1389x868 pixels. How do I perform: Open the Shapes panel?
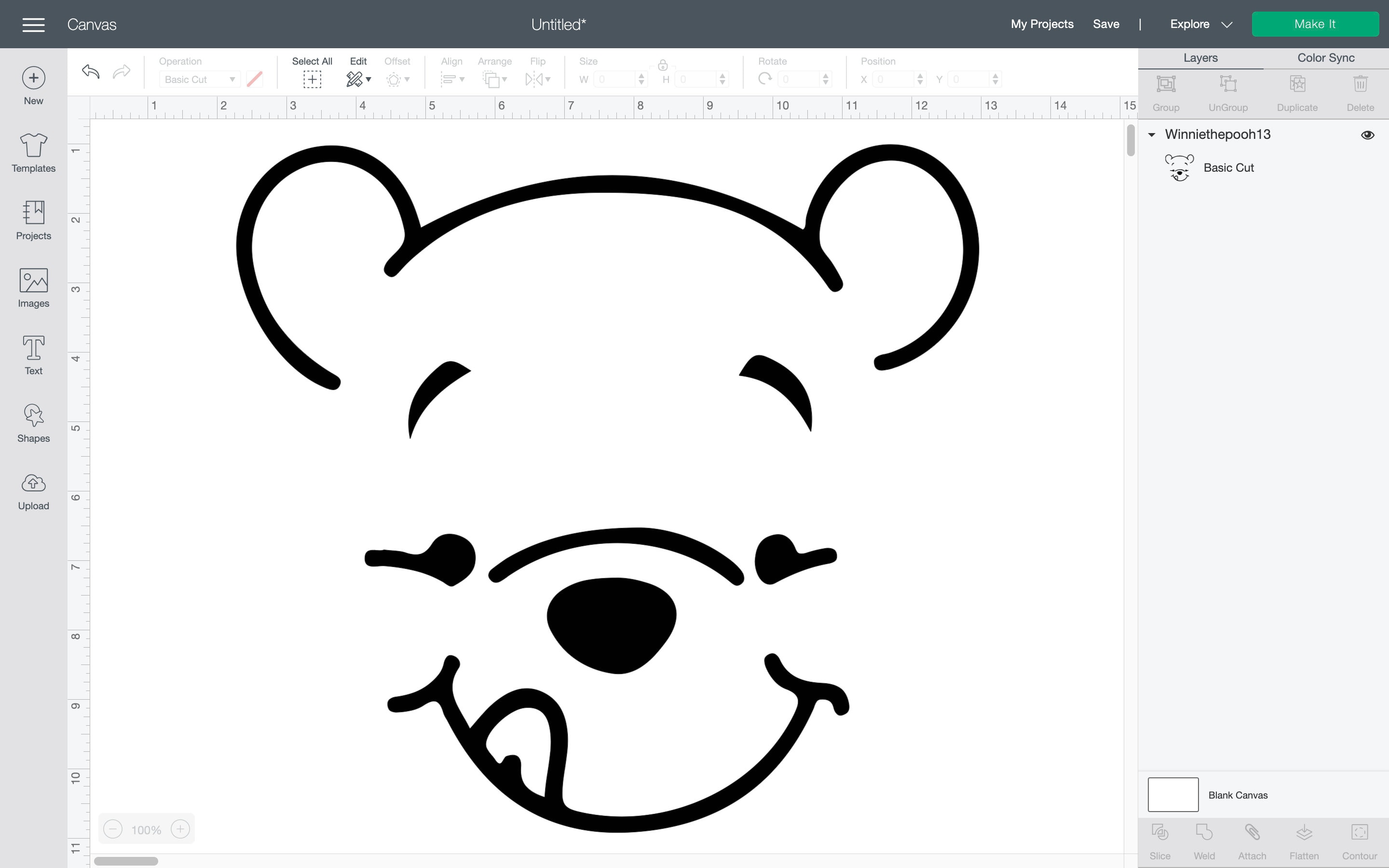33,423
